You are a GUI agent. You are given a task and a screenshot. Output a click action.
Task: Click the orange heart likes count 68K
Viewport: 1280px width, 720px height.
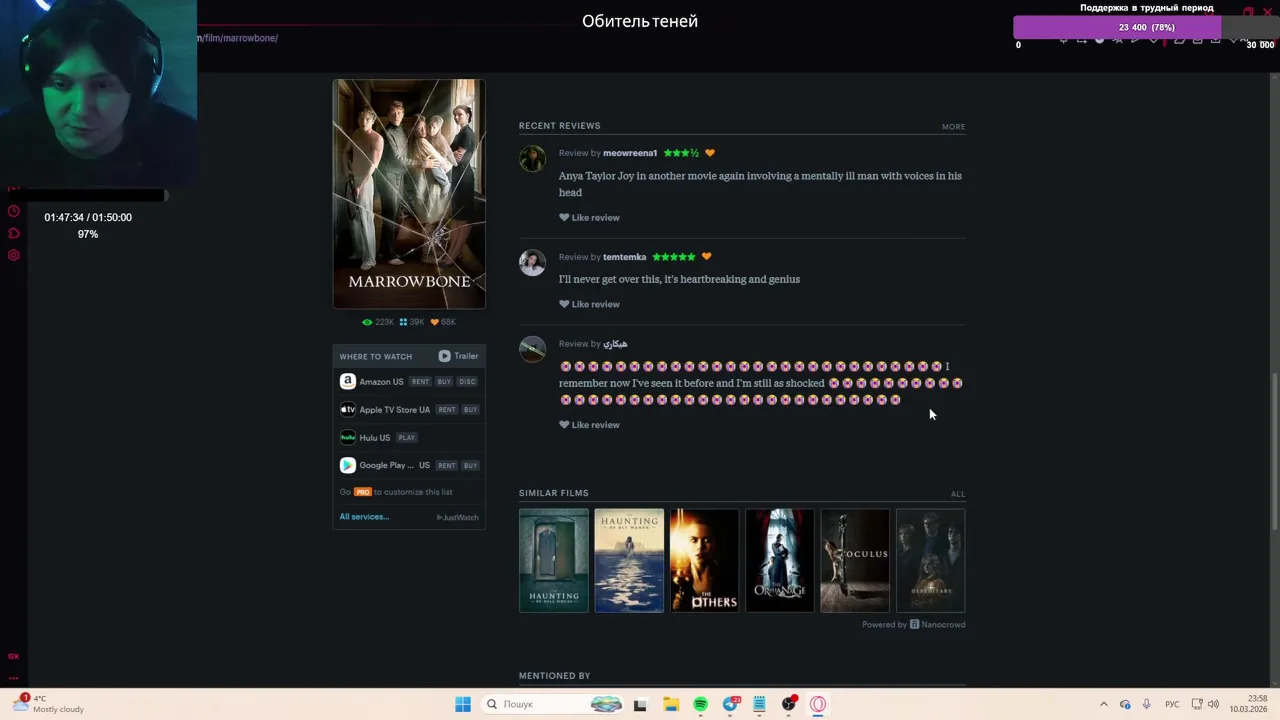click(x=443, y=322)
